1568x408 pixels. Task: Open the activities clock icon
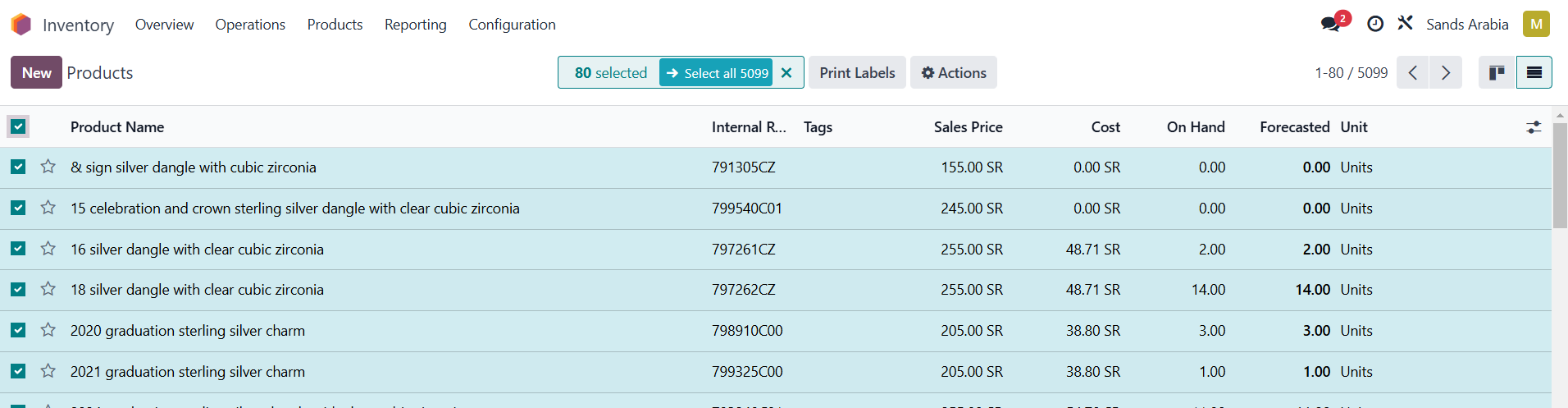click(x=1375, y=24)
